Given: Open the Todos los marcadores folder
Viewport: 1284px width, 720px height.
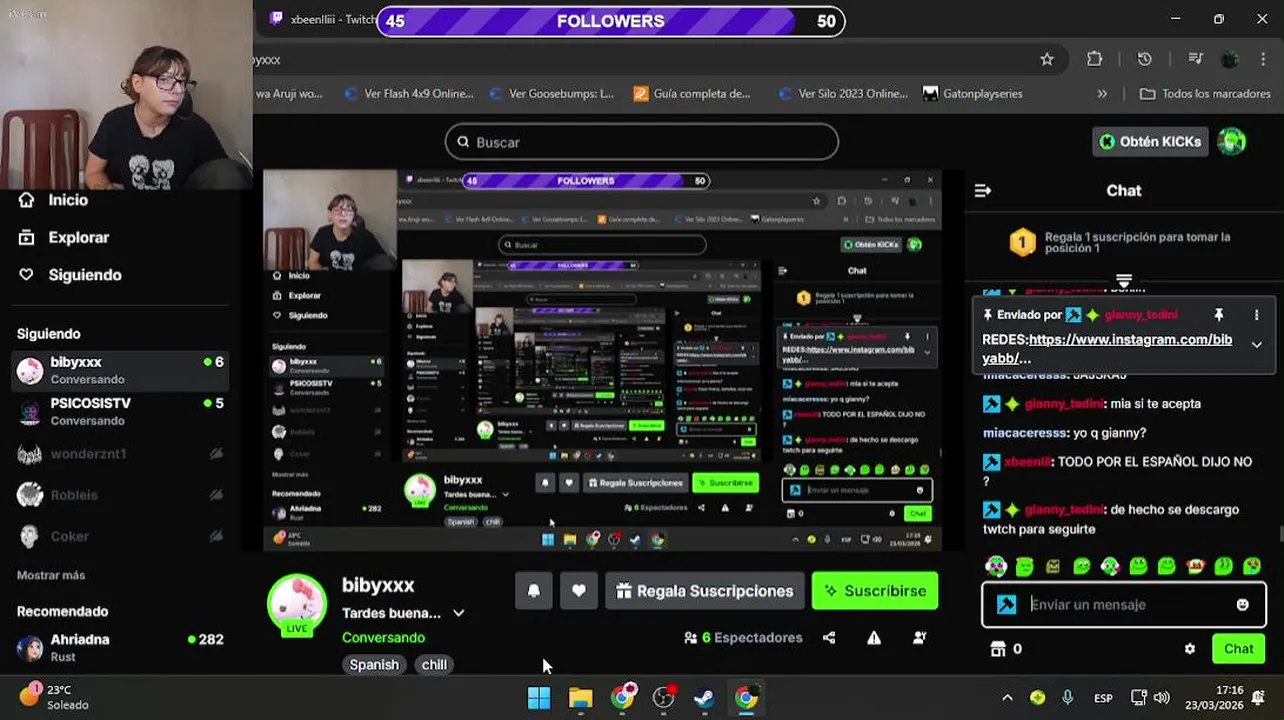Looking at the screenshot, I should [1205, 93].
